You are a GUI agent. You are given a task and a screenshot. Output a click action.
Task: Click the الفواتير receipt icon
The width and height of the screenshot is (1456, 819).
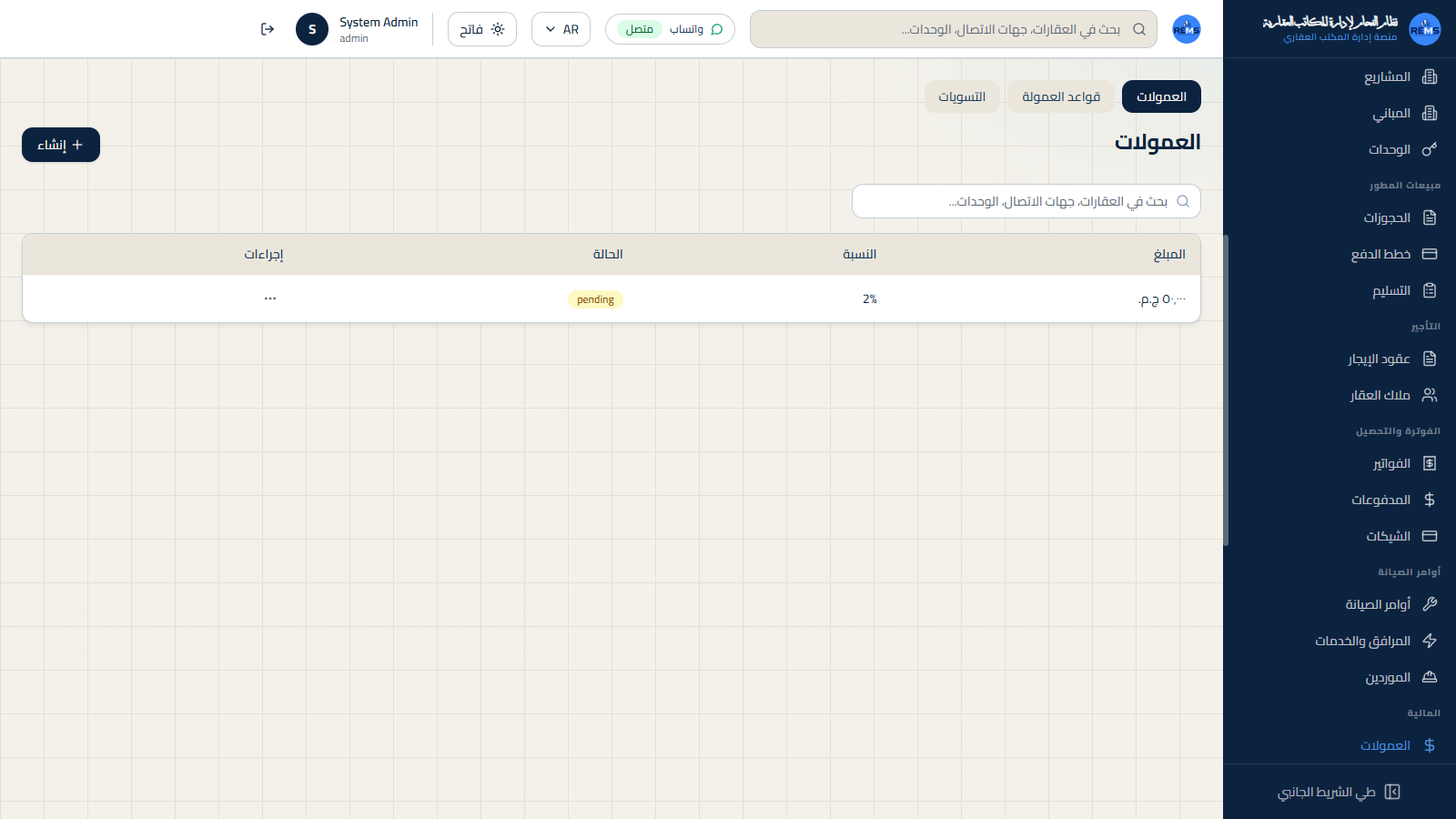(1430, 463)
